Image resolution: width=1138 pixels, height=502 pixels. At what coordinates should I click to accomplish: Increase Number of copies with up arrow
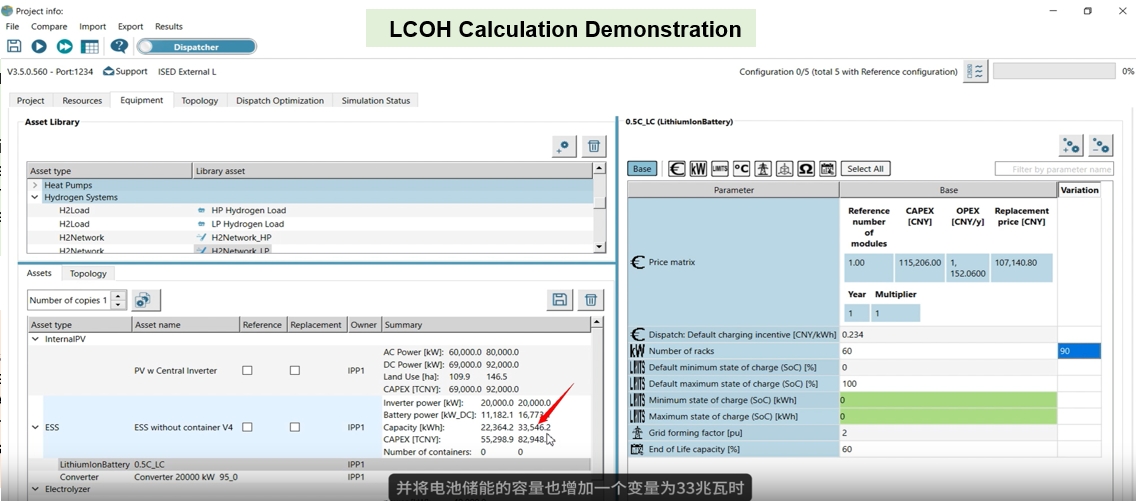tap(118, 295)
